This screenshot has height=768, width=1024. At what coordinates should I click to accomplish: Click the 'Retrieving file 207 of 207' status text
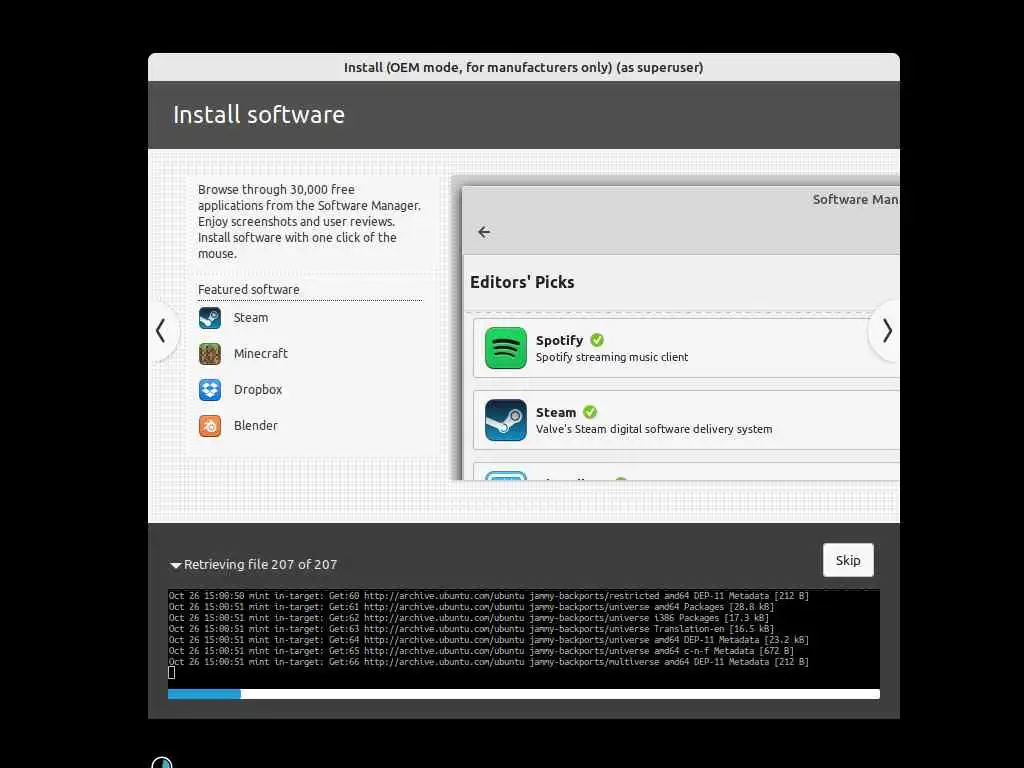point(261,564)
